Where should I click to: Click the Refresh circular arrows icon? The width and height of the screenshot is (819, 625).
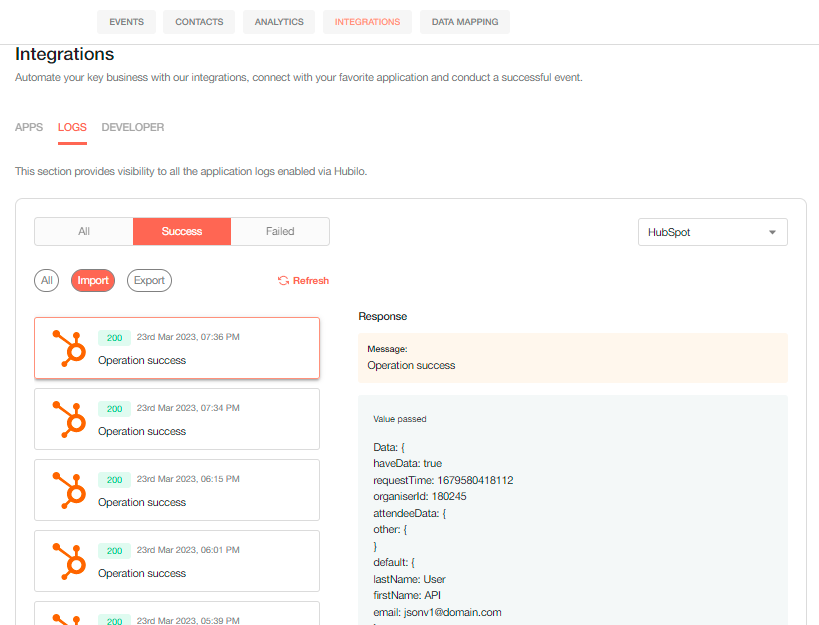click(283, 281)
